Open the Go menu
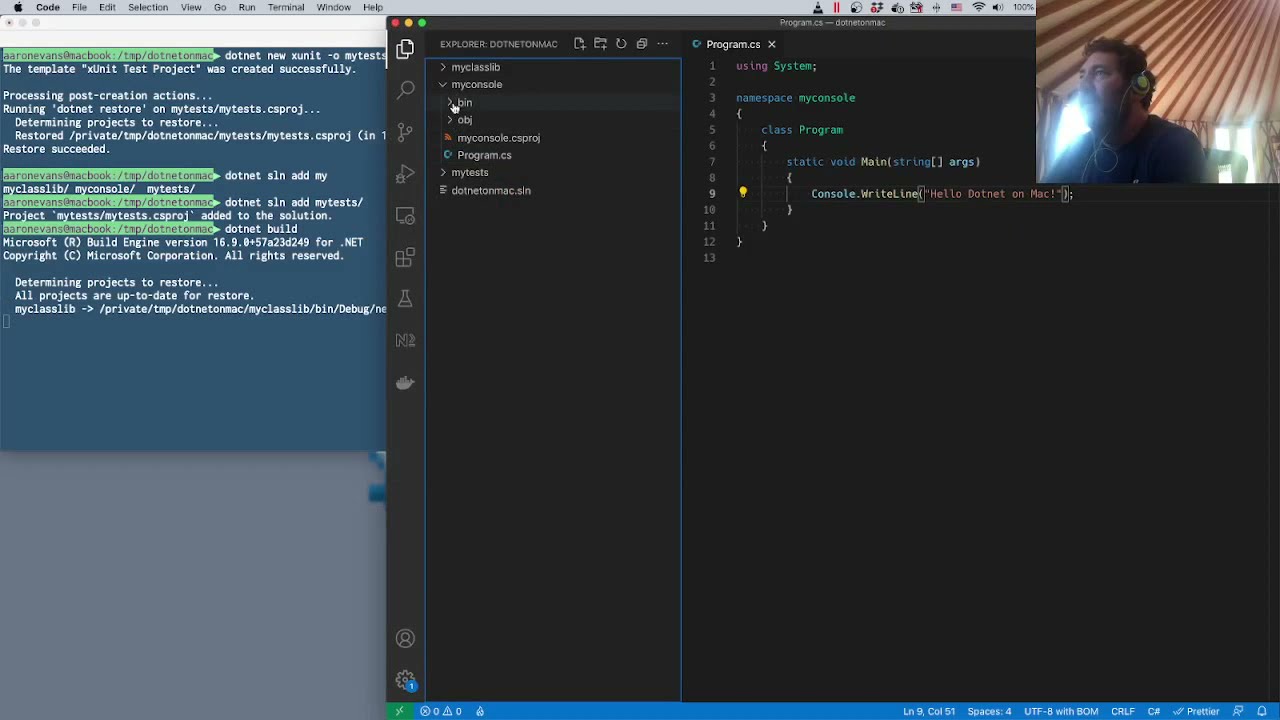This screenshot has width=1280, height=720. [220, 7]
